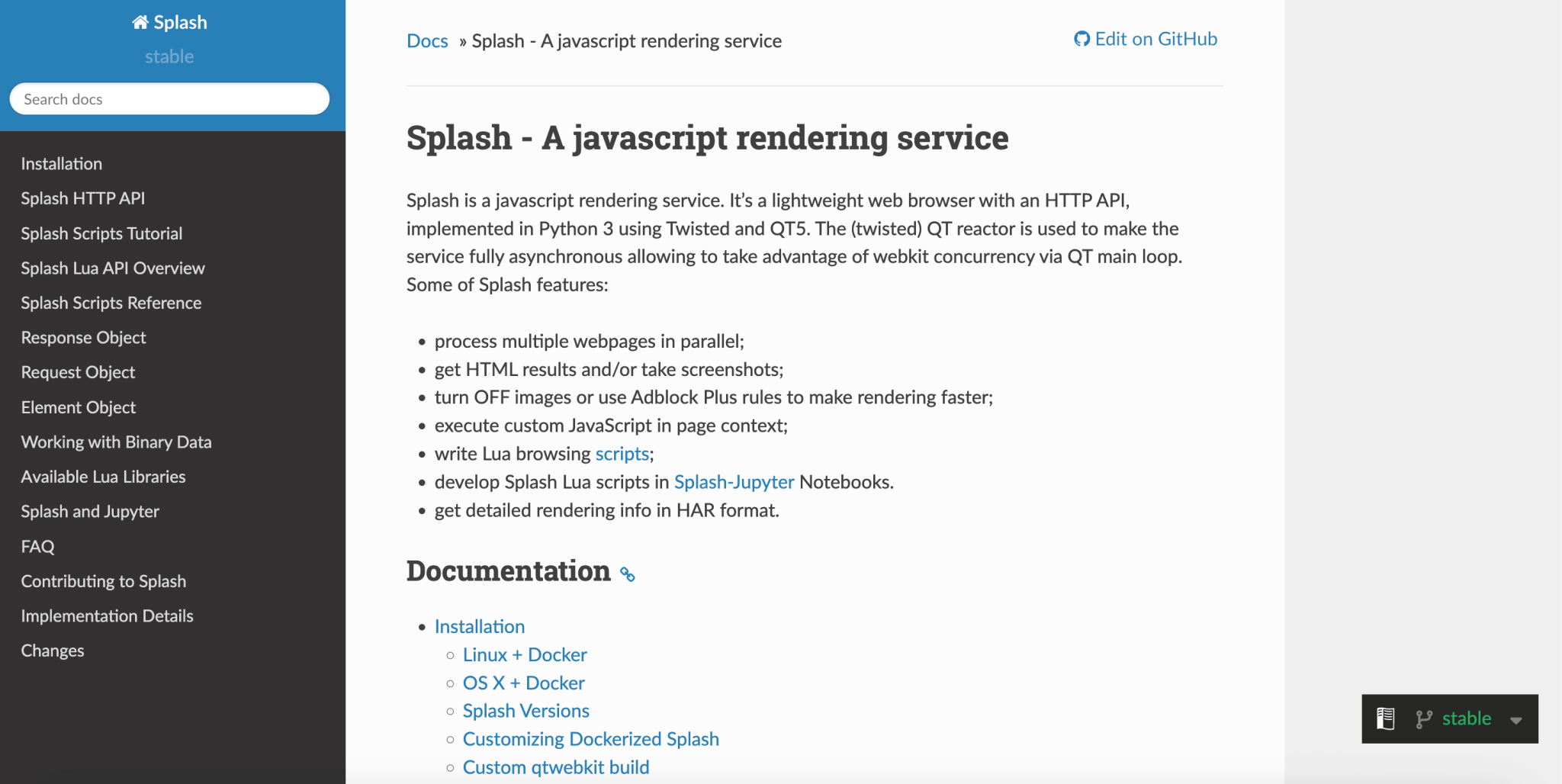
Task: Open the Linux + Docker link
Action: pyautogui.click(x=525, y=654)
